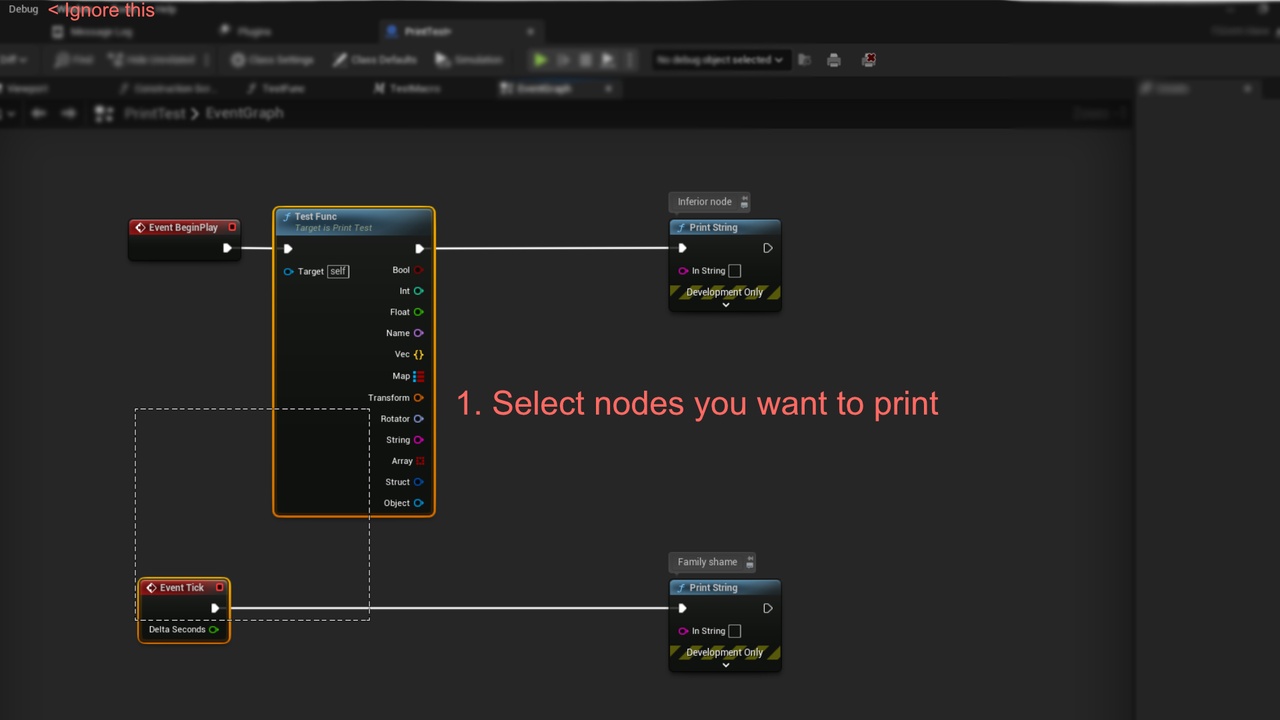
Task: Click the exec output pin of Test Func
Action: tap(419, 248)
